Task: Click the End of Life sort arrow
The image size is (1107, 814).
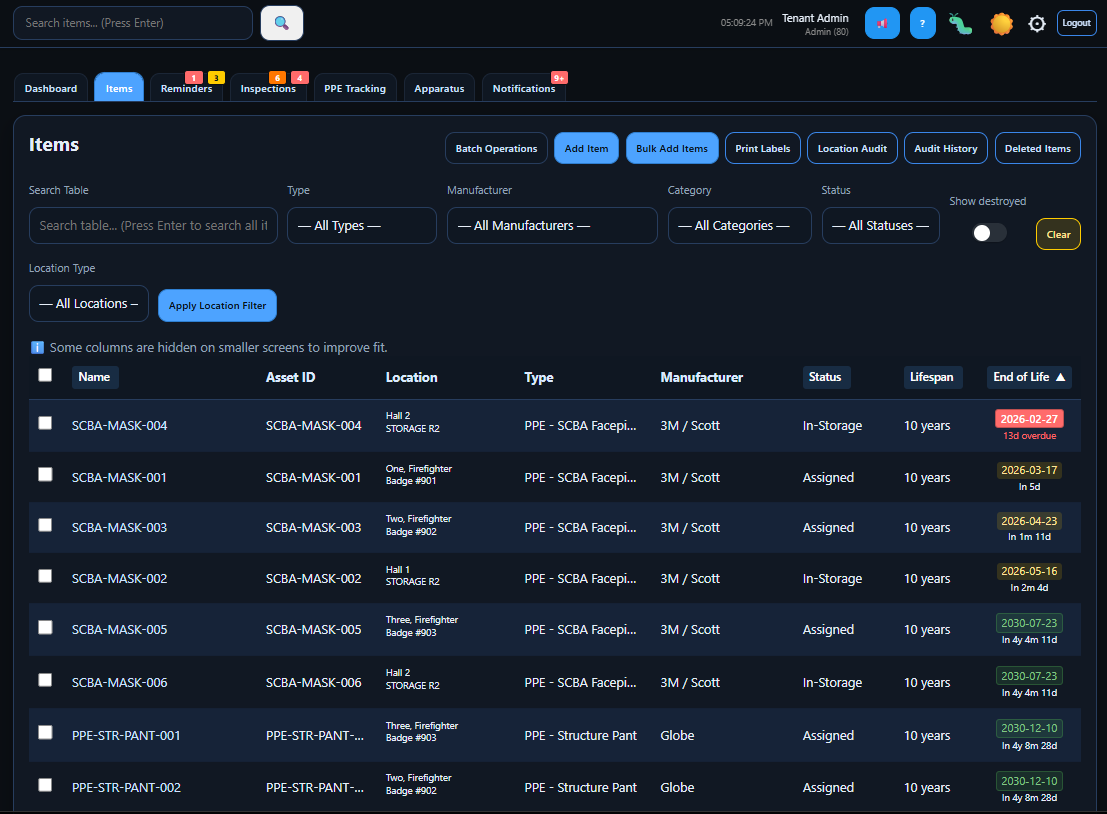Action: (1062, 377)
